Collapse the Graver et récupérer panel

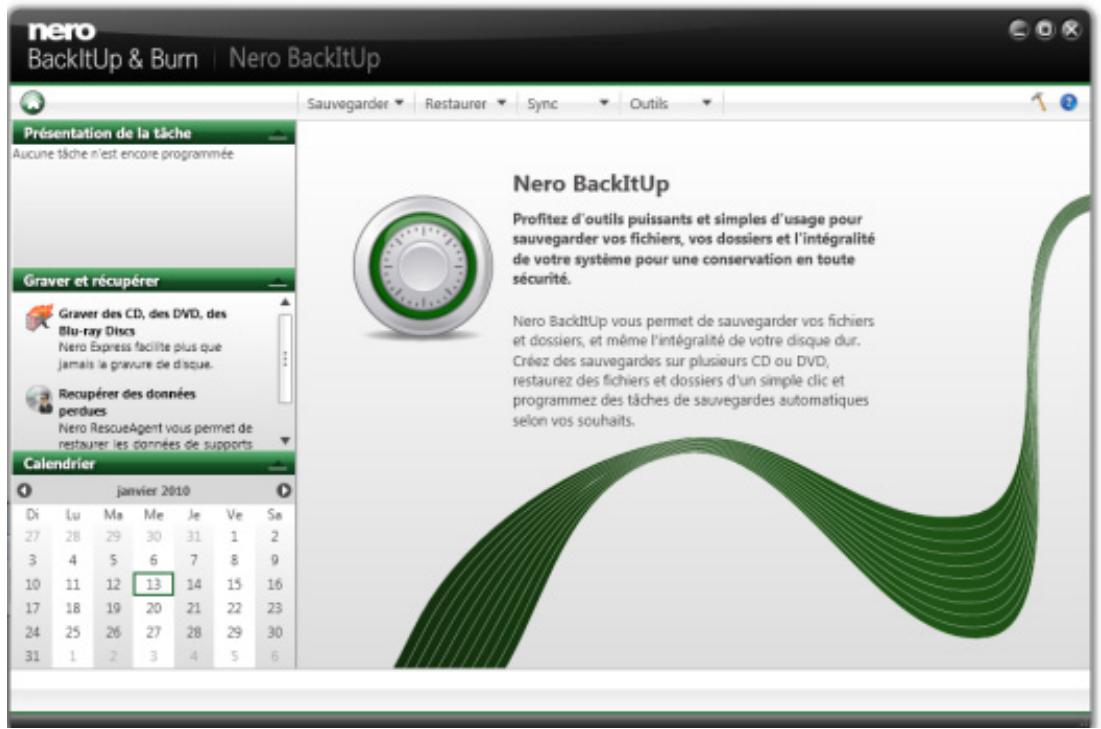278,282
